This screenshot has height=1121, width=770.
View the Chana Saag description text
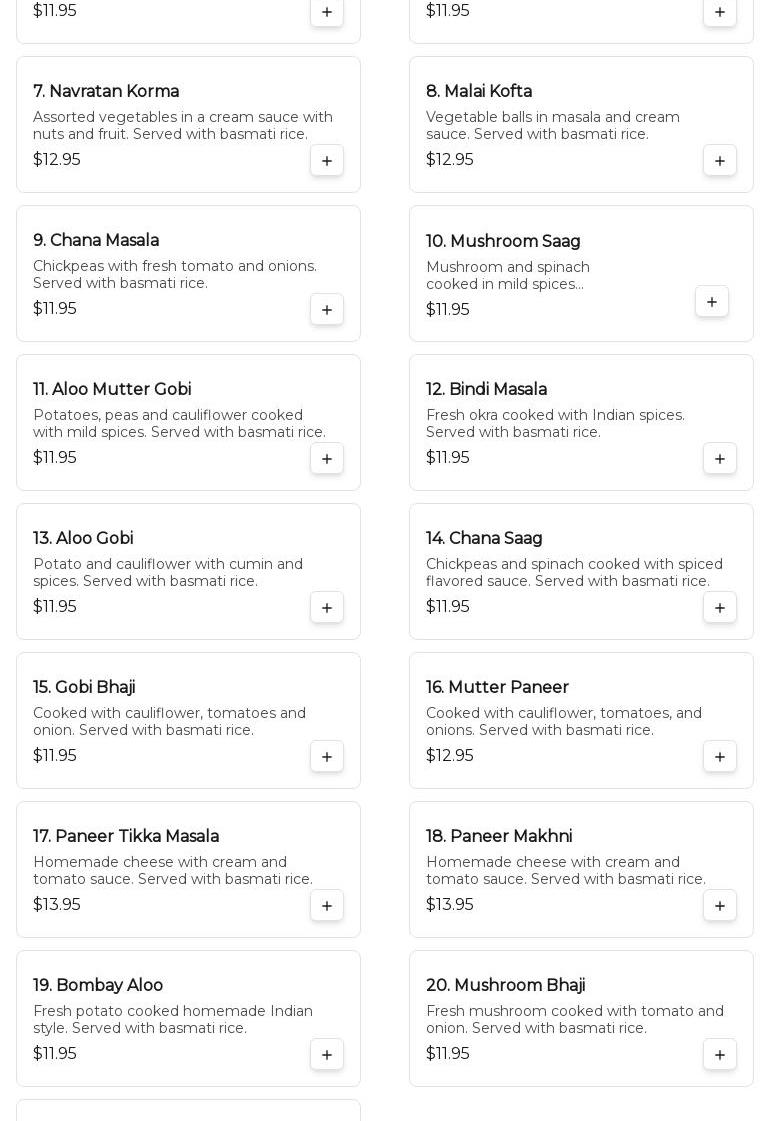(574, 573)
